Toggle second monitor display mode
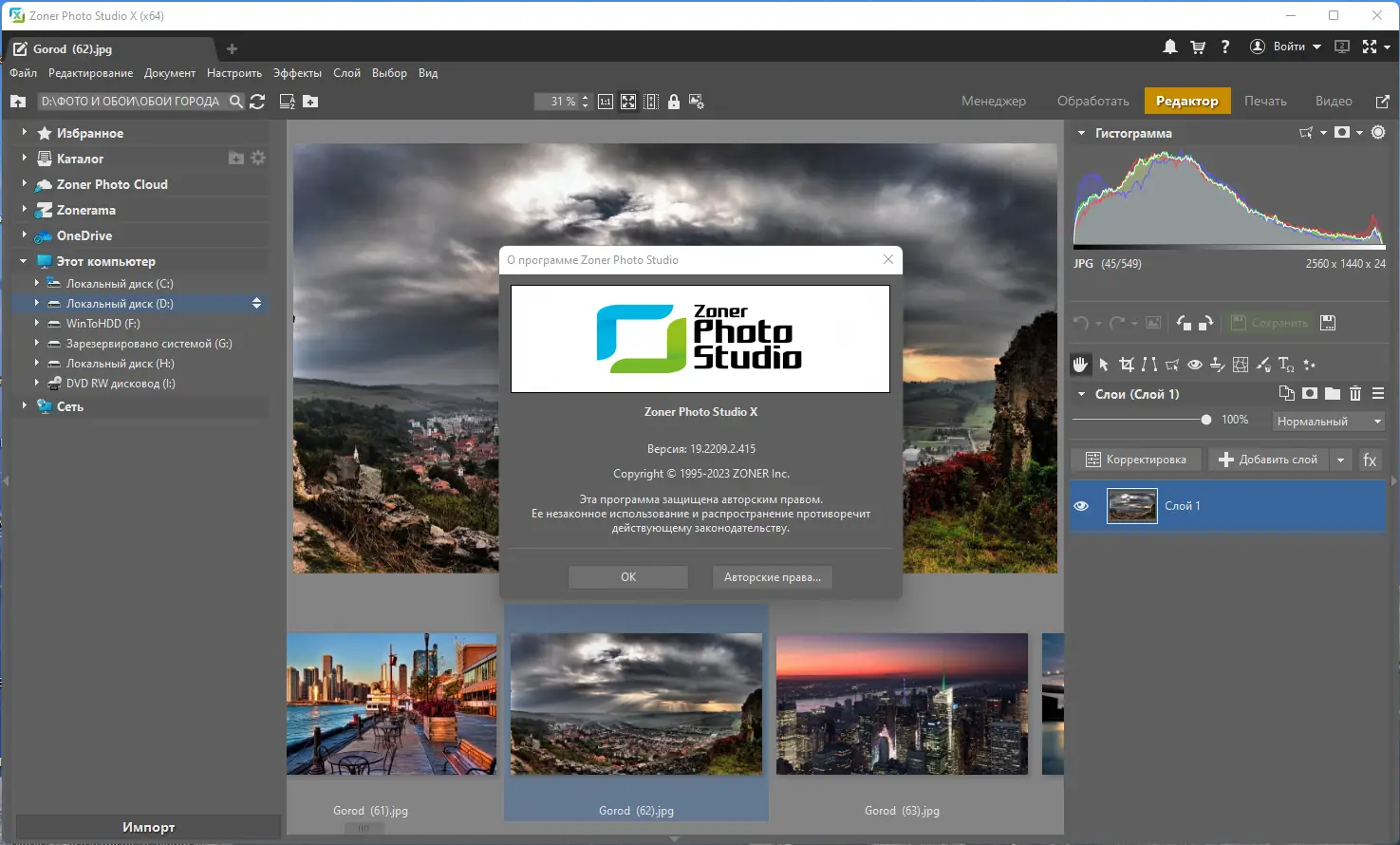The height and width of the screenshot is (845, 1400). pyautogui.click(x=1342, y=47)
